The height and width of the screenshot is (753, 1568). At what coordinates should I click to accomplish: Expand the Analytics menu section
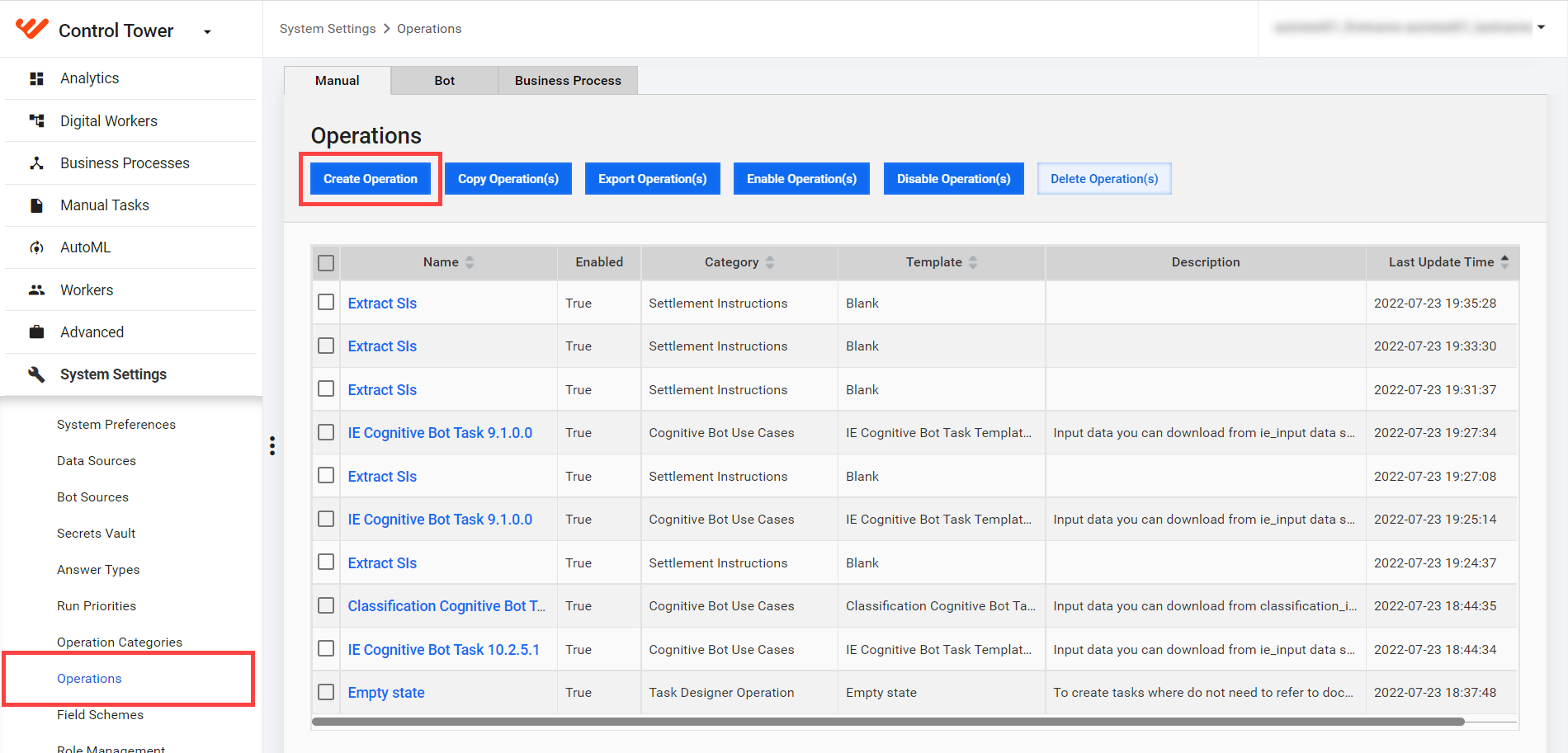pyautogui.click(x=130, y=78)
